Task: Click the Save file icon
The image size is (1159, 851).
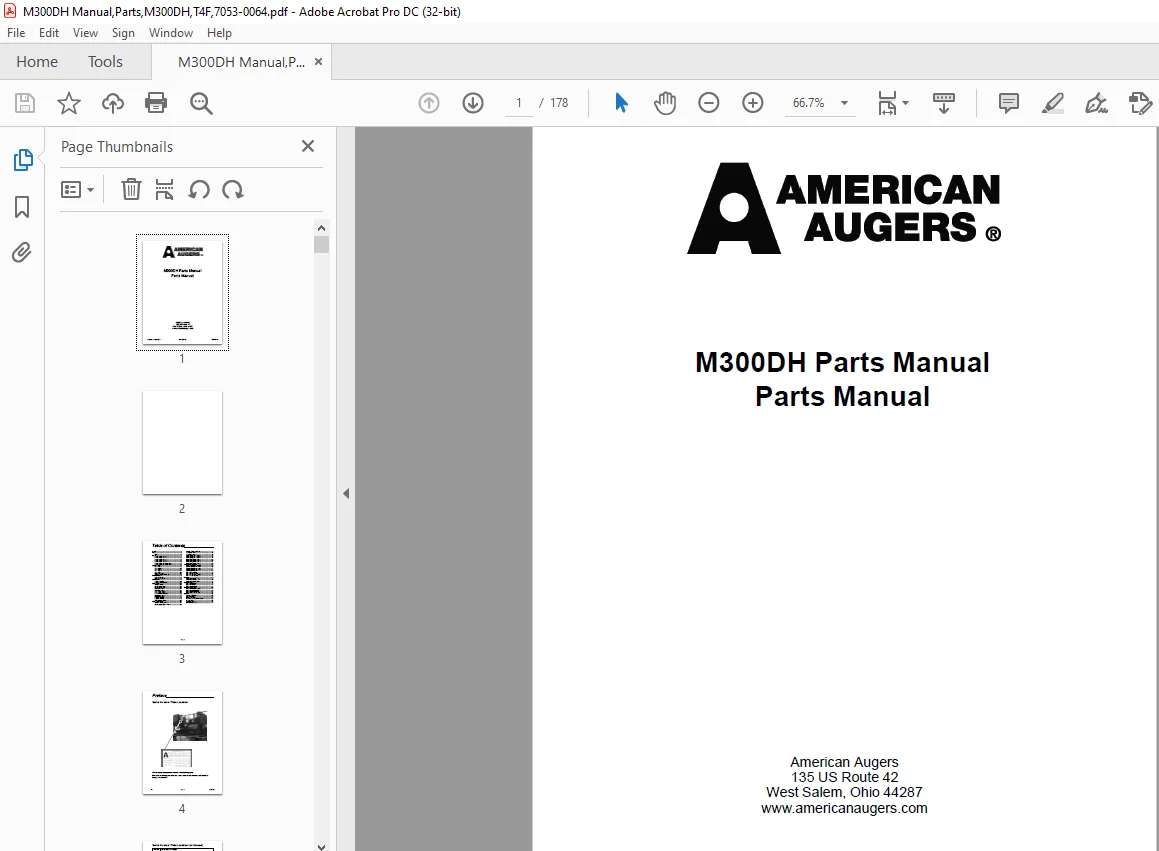Action: click(25, 103)
